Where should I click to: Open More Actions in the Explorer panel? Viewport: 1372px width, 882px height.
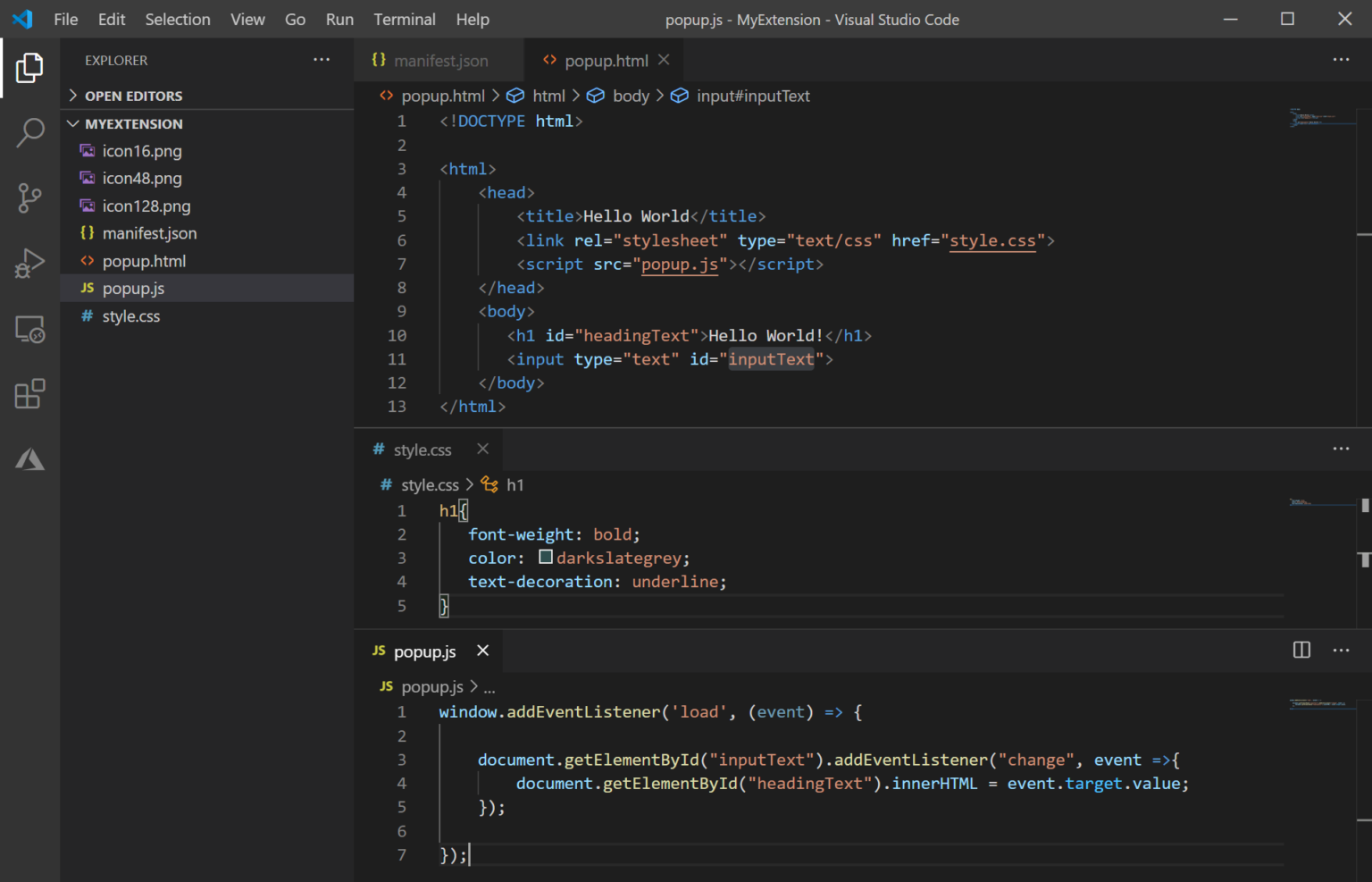321,59
